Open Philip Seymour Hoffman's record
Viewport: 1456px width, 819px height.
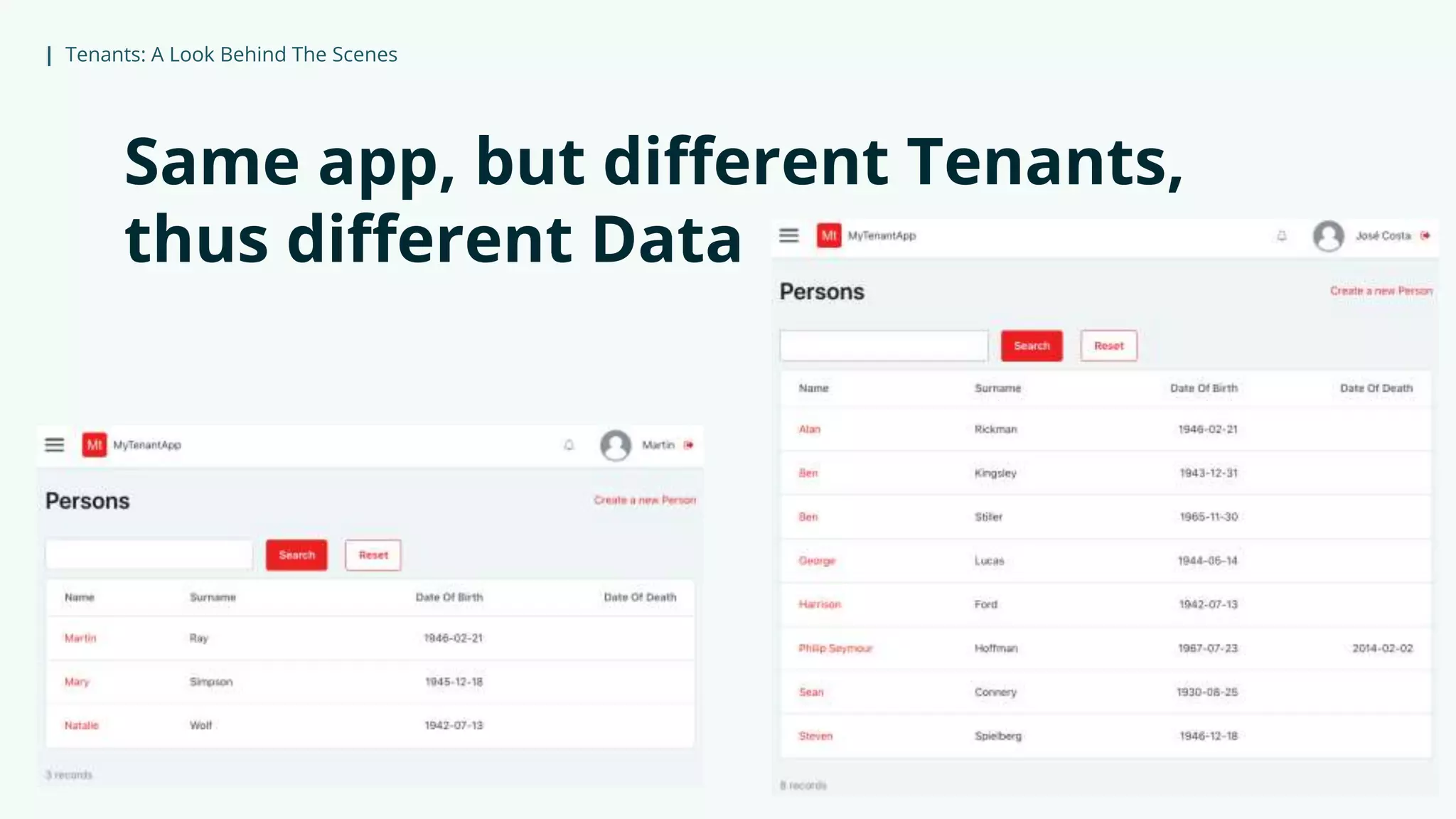(x=835, y=648)
